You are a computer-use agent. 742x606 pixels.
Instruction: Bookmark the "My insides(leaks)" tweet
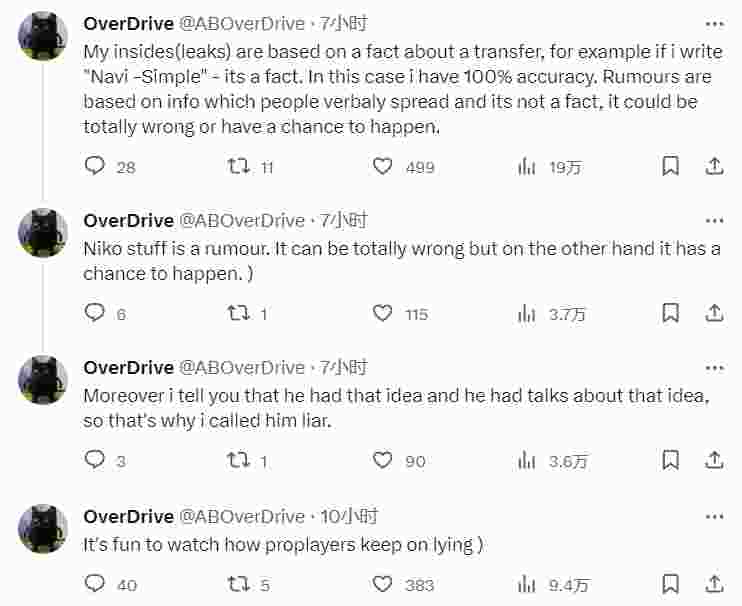click(672, 166)
